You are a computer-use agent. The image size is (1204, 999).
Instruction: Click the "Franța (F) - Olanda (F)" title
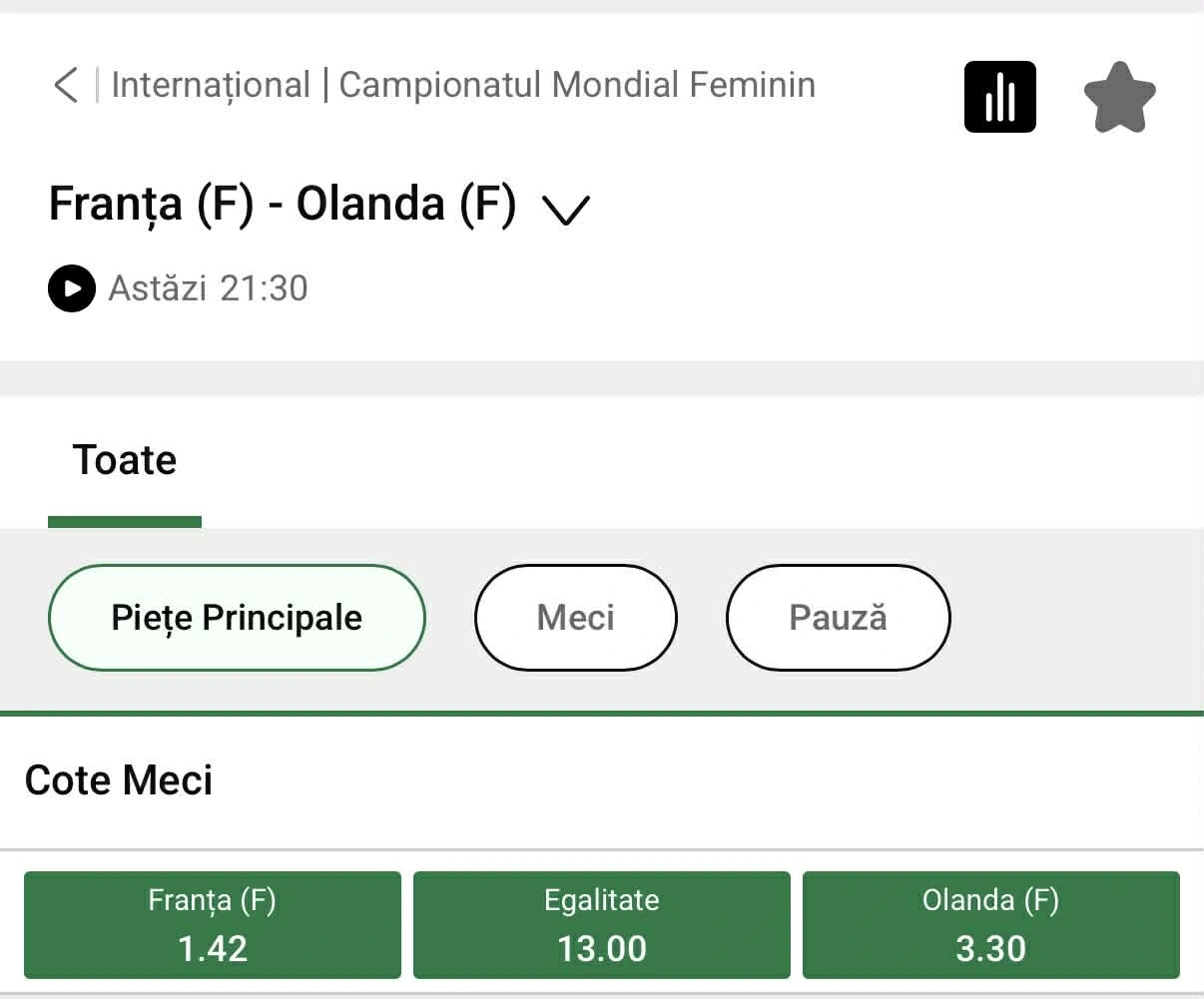pos(283,204)
